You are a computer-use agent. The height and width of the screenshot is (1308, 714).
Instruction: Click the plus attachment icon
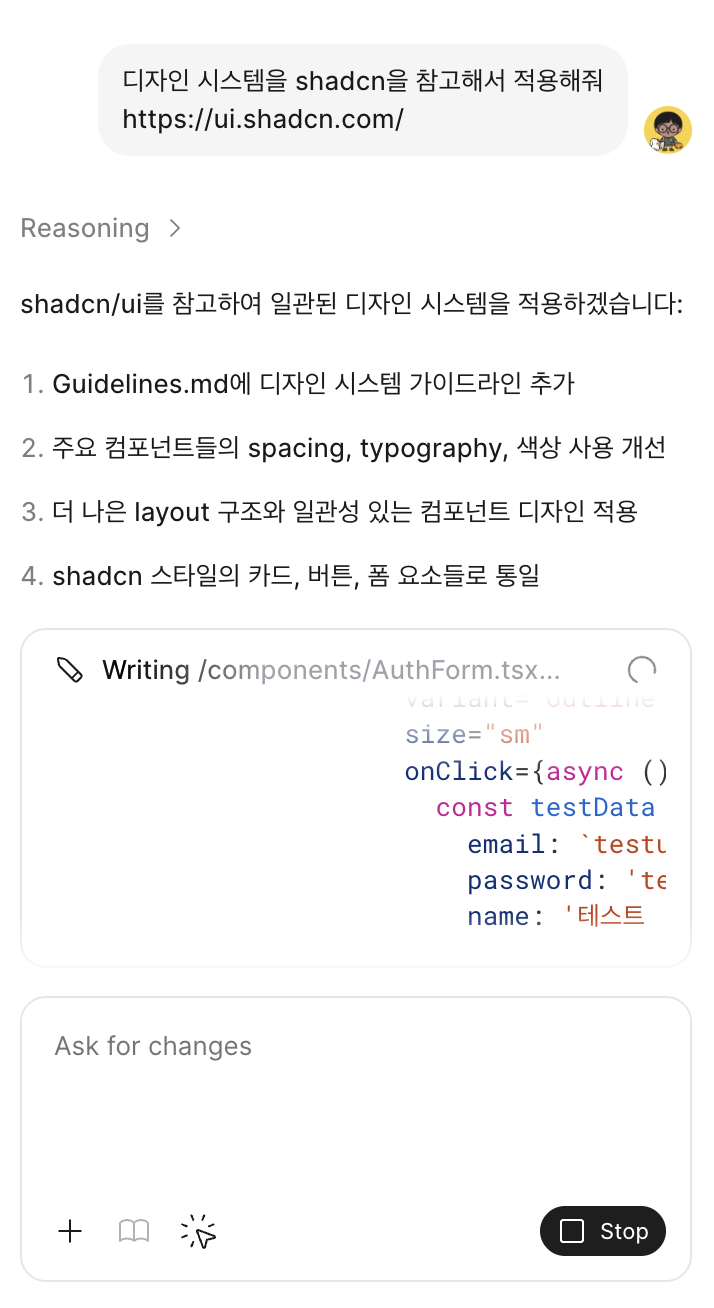tap(70, 1231)
